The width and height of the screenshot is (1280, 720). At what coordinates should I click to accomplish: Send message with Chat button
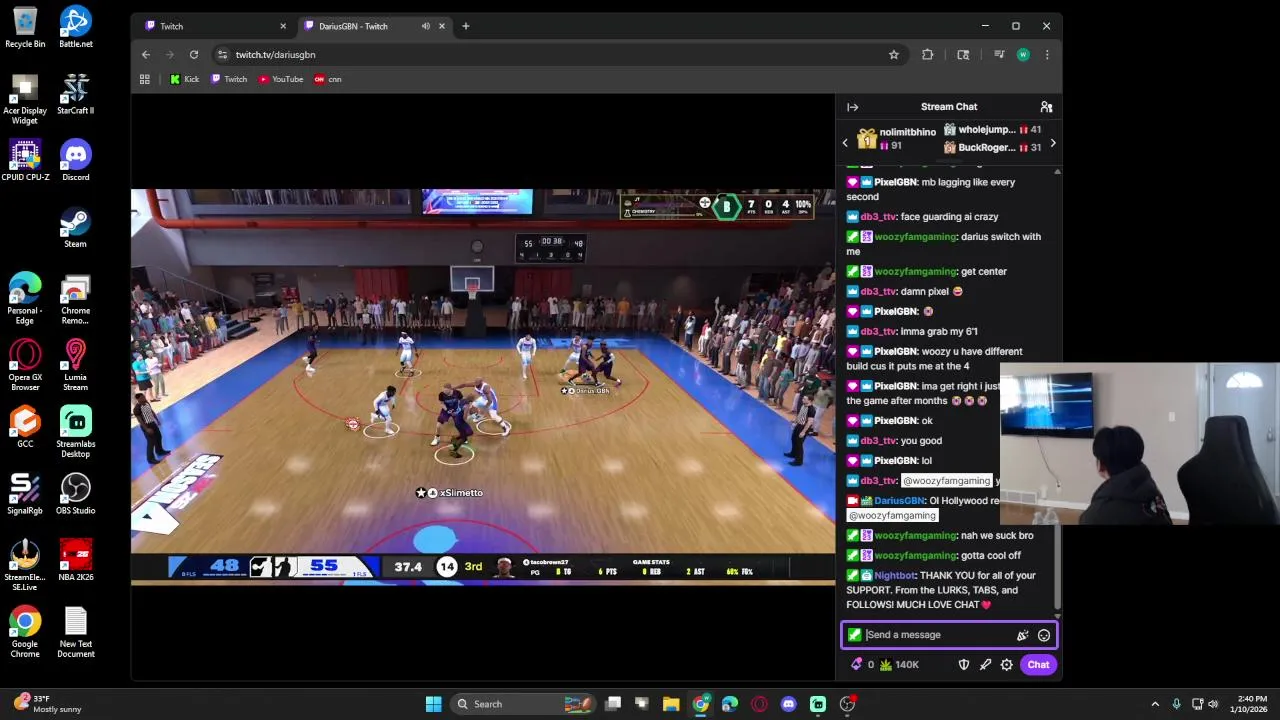click(1038, 664)
